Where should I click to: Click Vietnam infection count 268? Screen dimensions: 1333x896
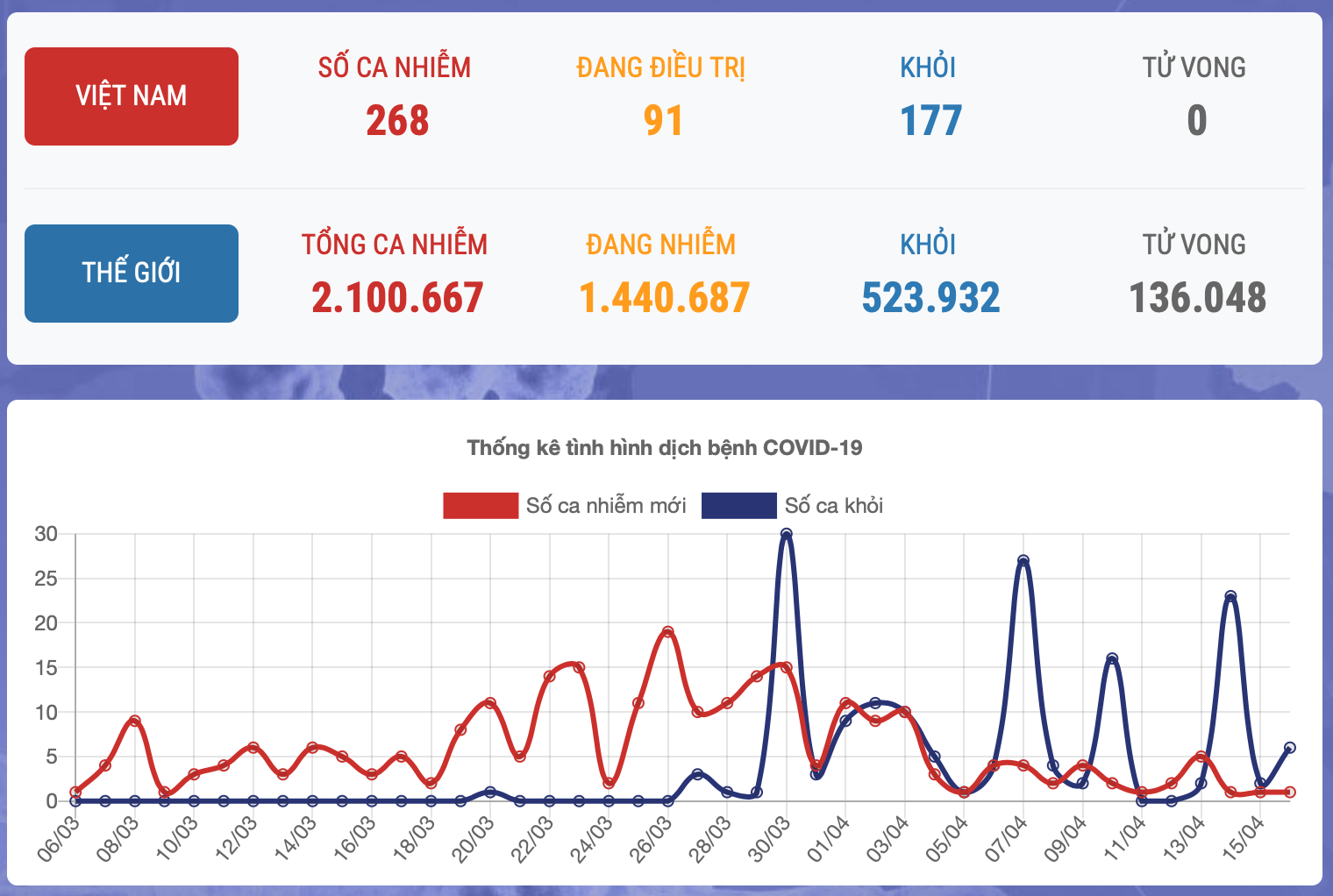397,121
